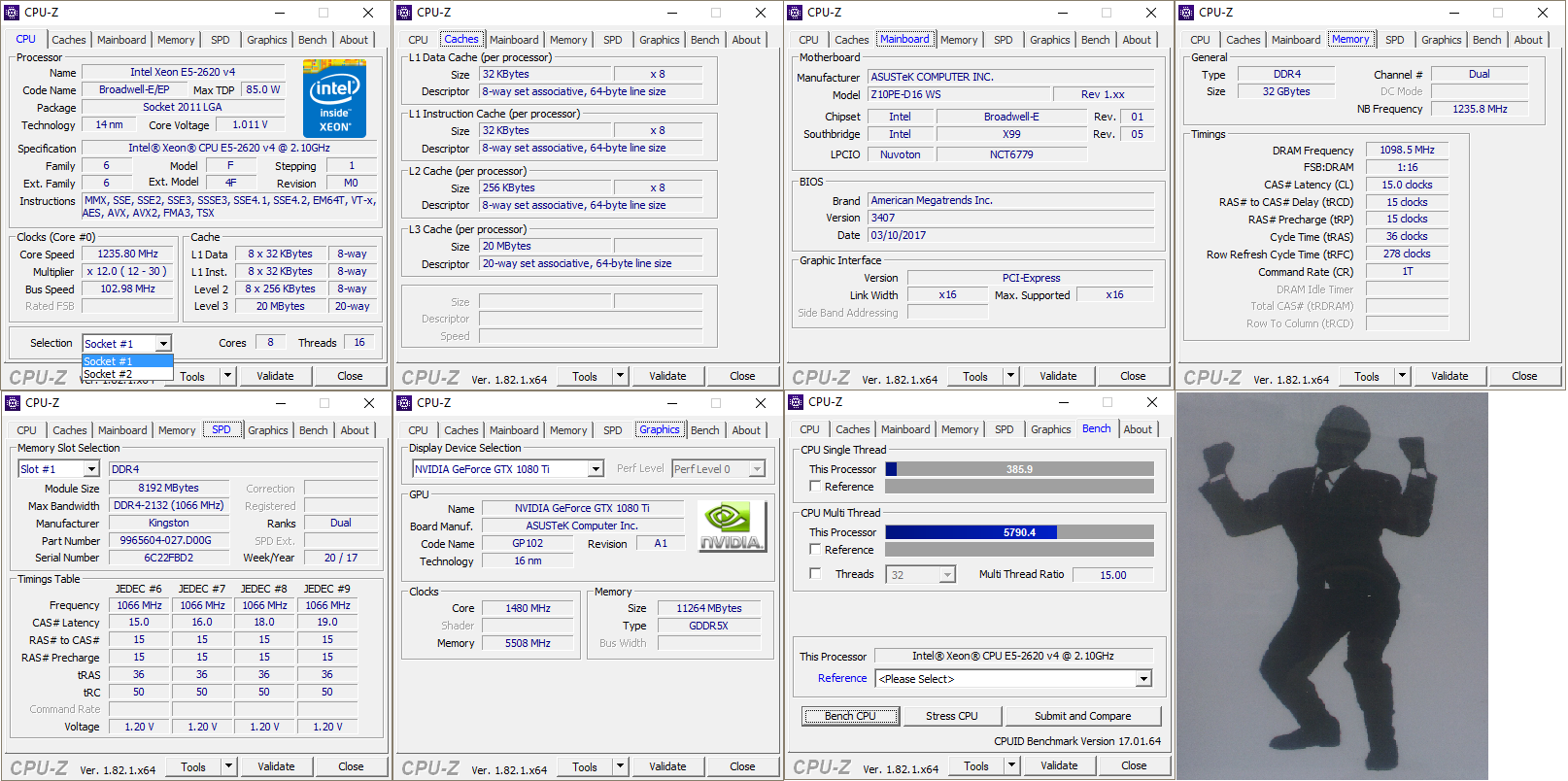Toggle Reference checkbox under CPU Single Thread
Image resolution: width=1568 pixels, height=781 pixels.
[815, 487]
